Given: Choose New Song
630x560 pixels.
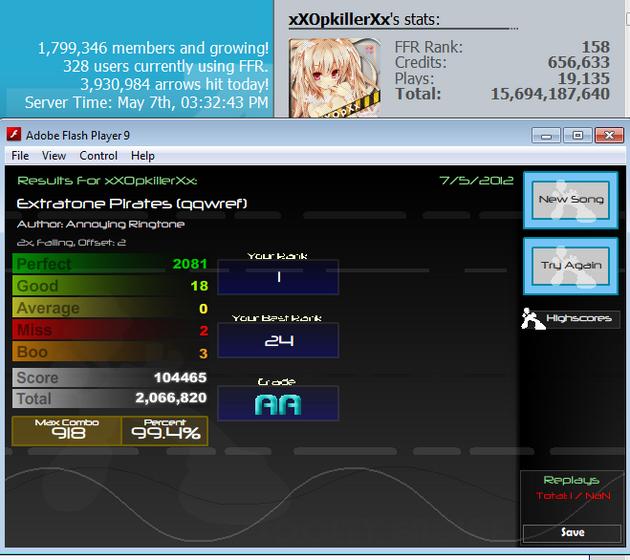Looking at the screenshot, I should tap(571, 200).
